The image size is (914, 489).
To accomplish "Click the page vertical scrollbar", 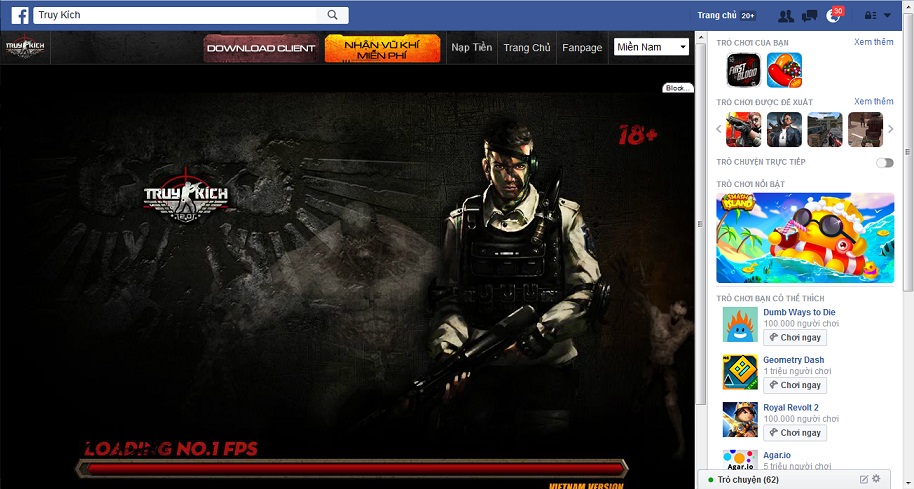I will [908, 152].
